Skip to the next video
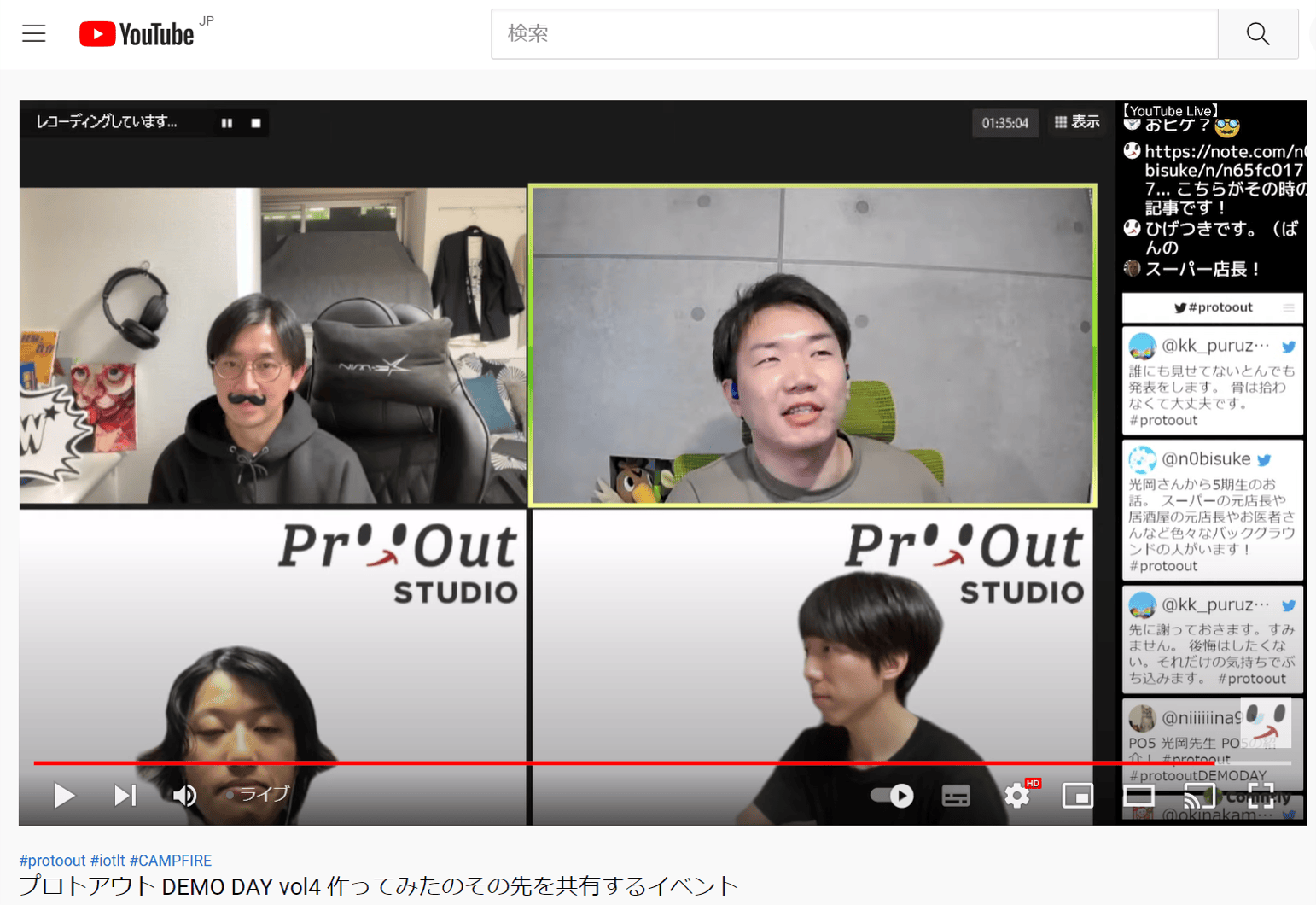1316x905 pixels. [125, 796]
